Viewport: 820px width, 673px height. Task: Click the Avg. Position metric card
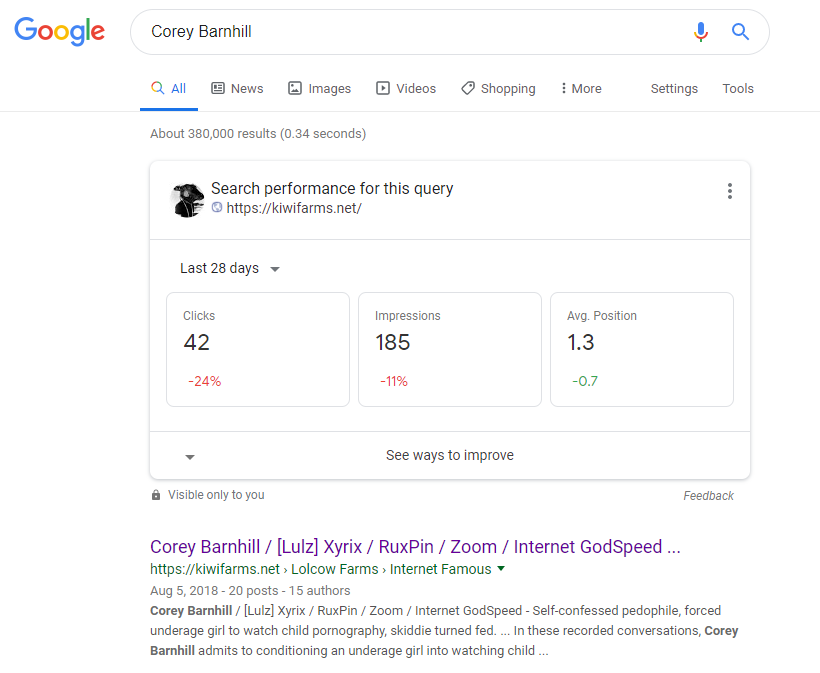click(642, 349)
